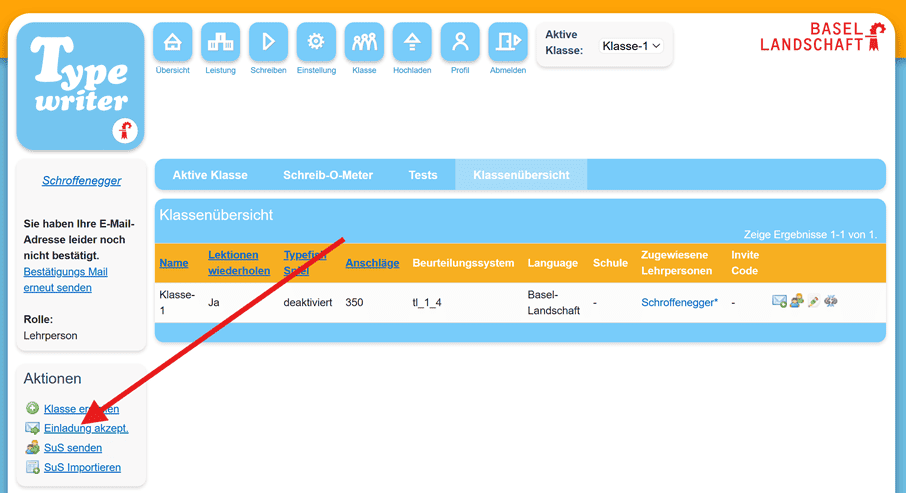
Task: Select the Aktive Klasse tab
Action: (x=210, y=175)
